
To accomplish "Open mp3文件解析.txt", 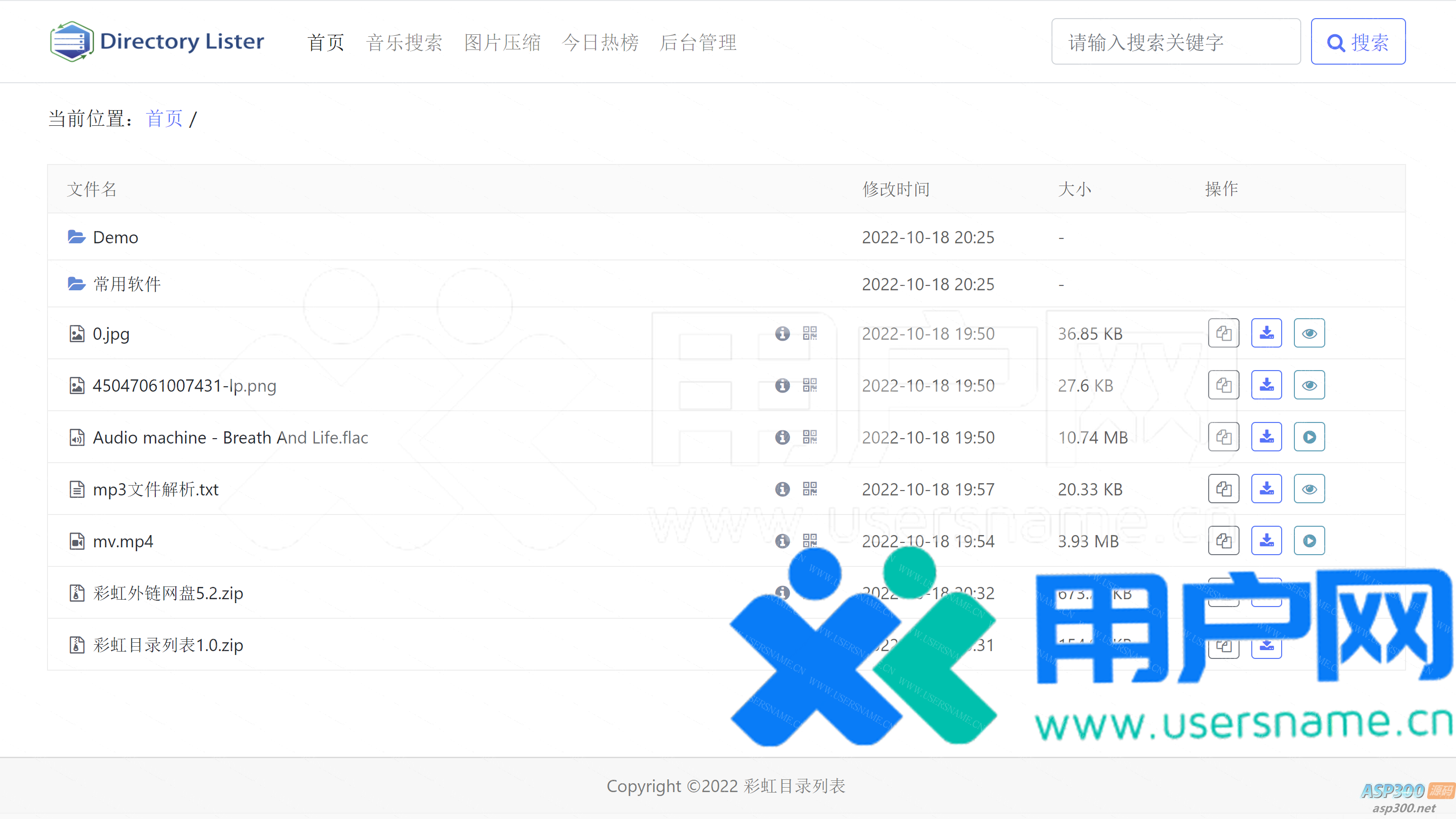I will pyautogui.click(x=155, y=490).
